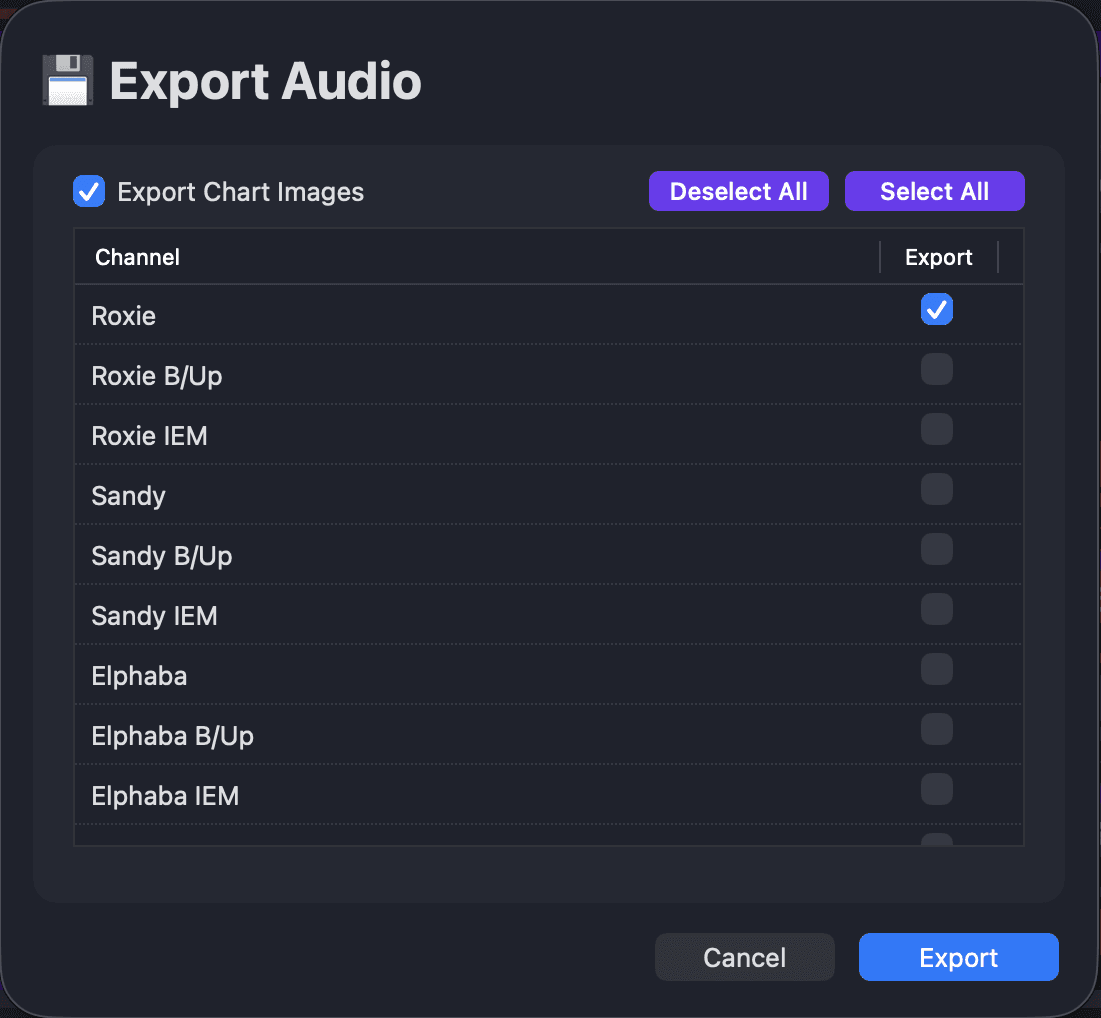Click the Deselect All button

(738, 191)
